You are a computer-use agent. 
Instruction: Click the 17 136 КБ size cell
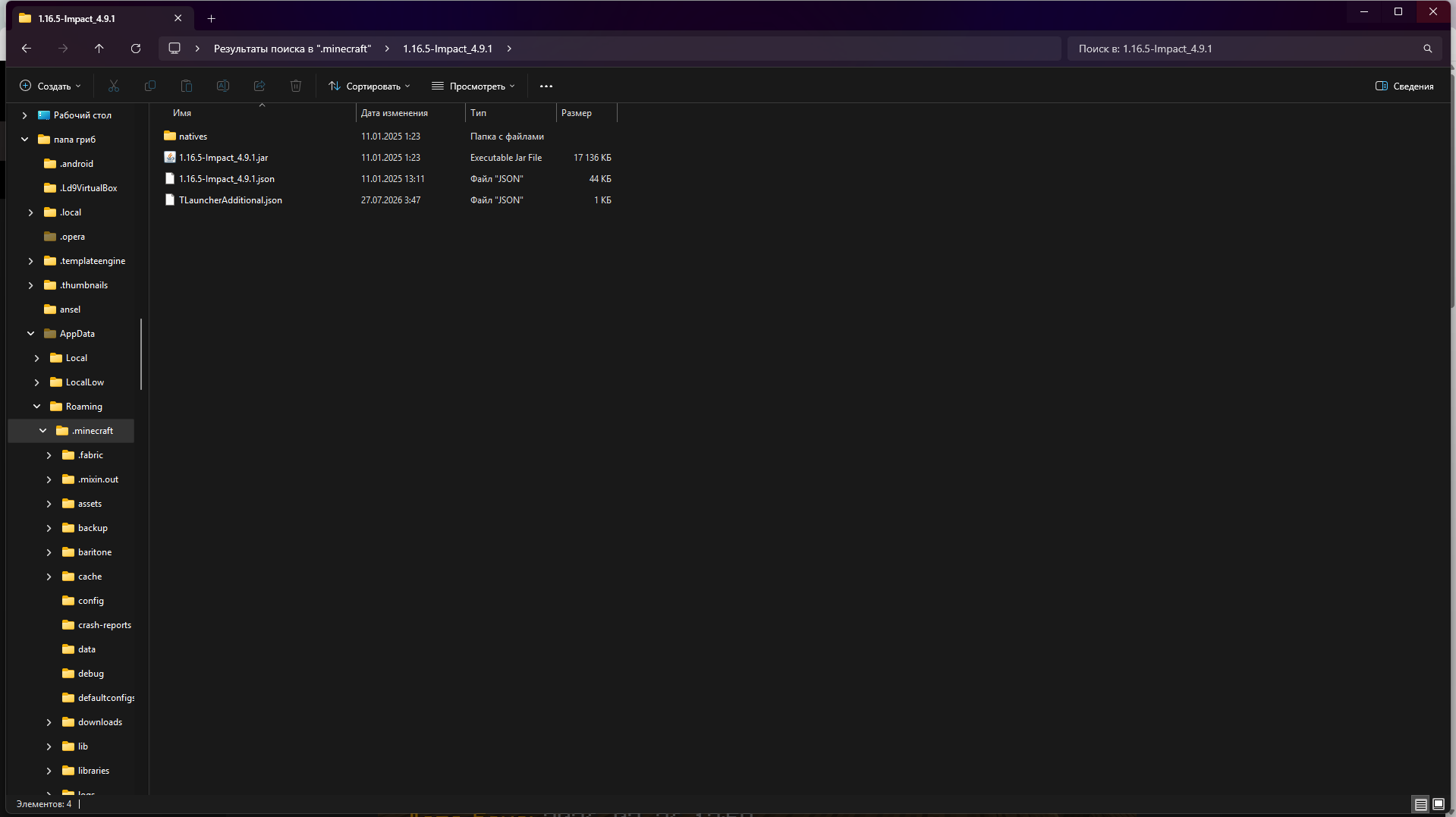coord(593,158)
